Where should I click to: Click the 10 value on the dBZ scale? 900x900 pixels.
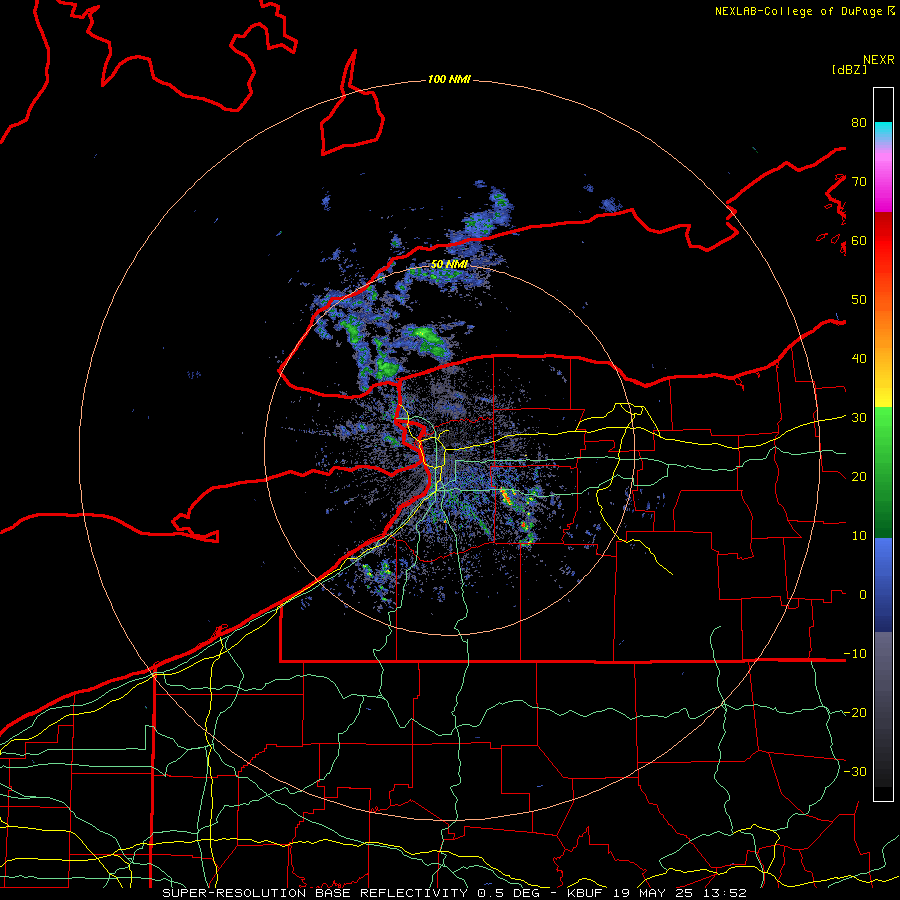(x=859, y=536)
